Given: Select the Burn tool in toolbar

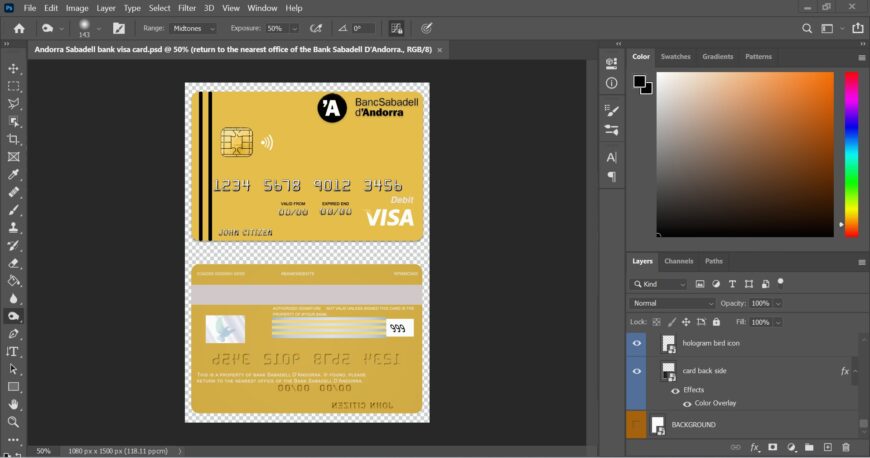Looking at the screenshot, I should tap(13, 316).
